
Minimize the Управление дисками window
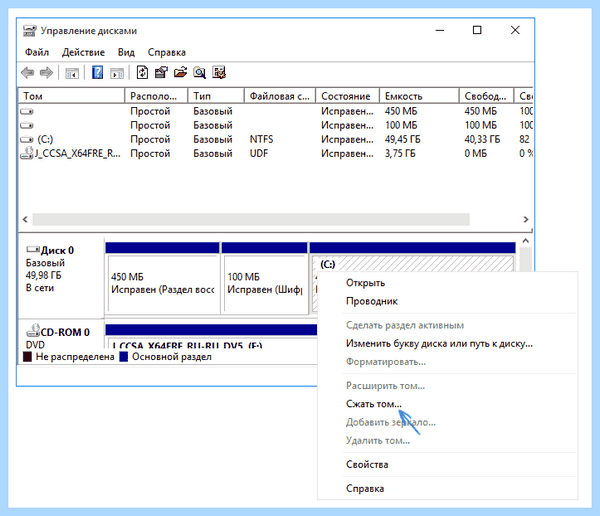440,30
